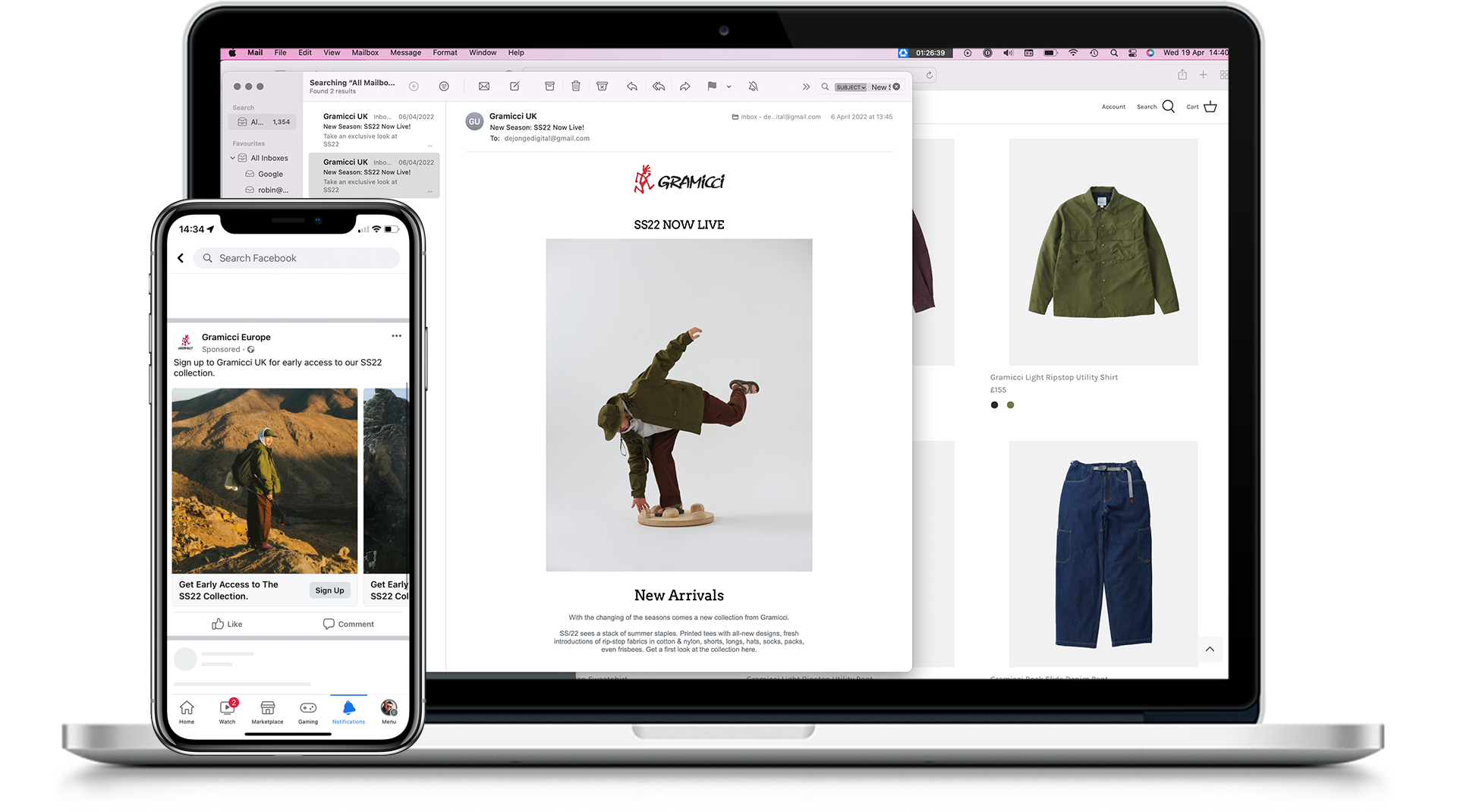
Task: Compose a new message in Mail
Action: coord(515,87)
